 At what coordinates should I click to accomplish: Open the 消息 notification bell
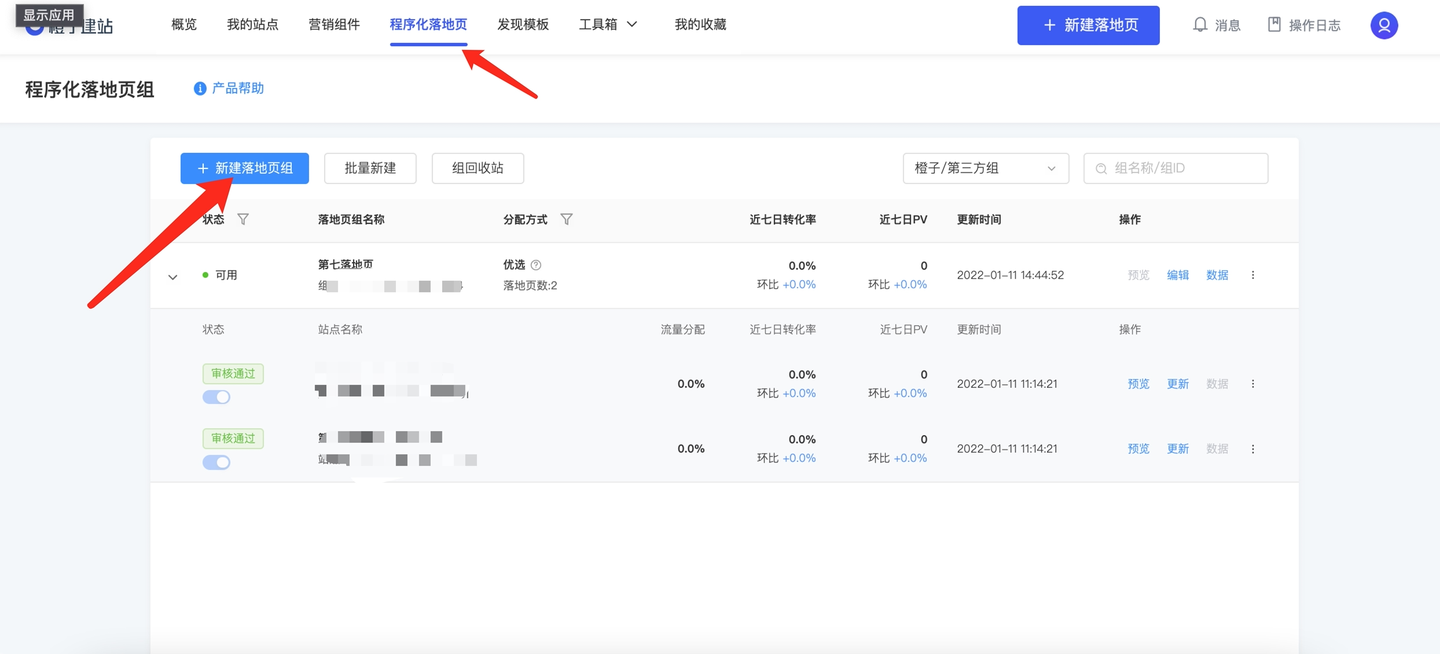pos(1200,25)
